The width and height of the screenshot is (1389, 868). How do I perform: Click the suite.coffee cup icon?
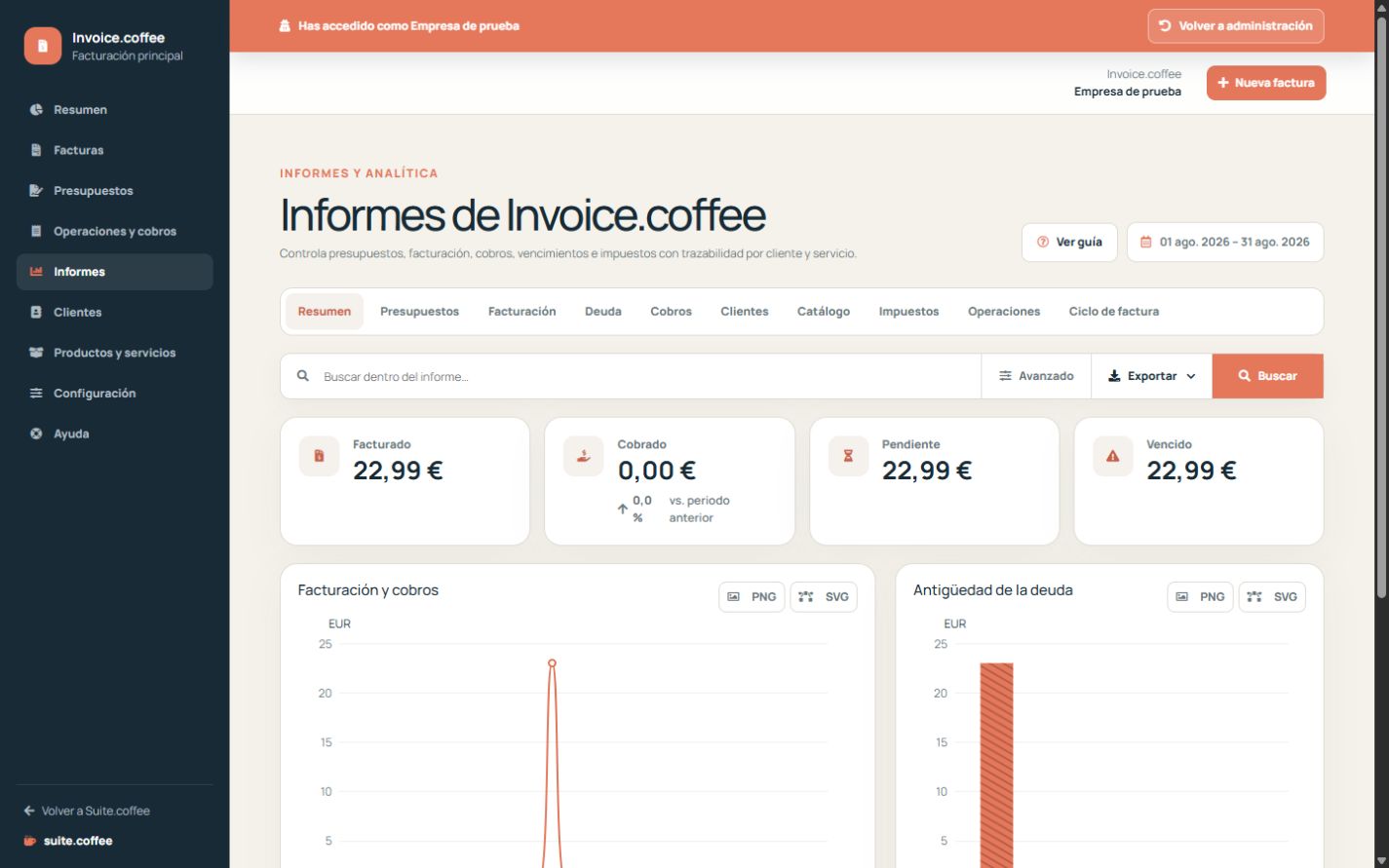pos(29,841)
